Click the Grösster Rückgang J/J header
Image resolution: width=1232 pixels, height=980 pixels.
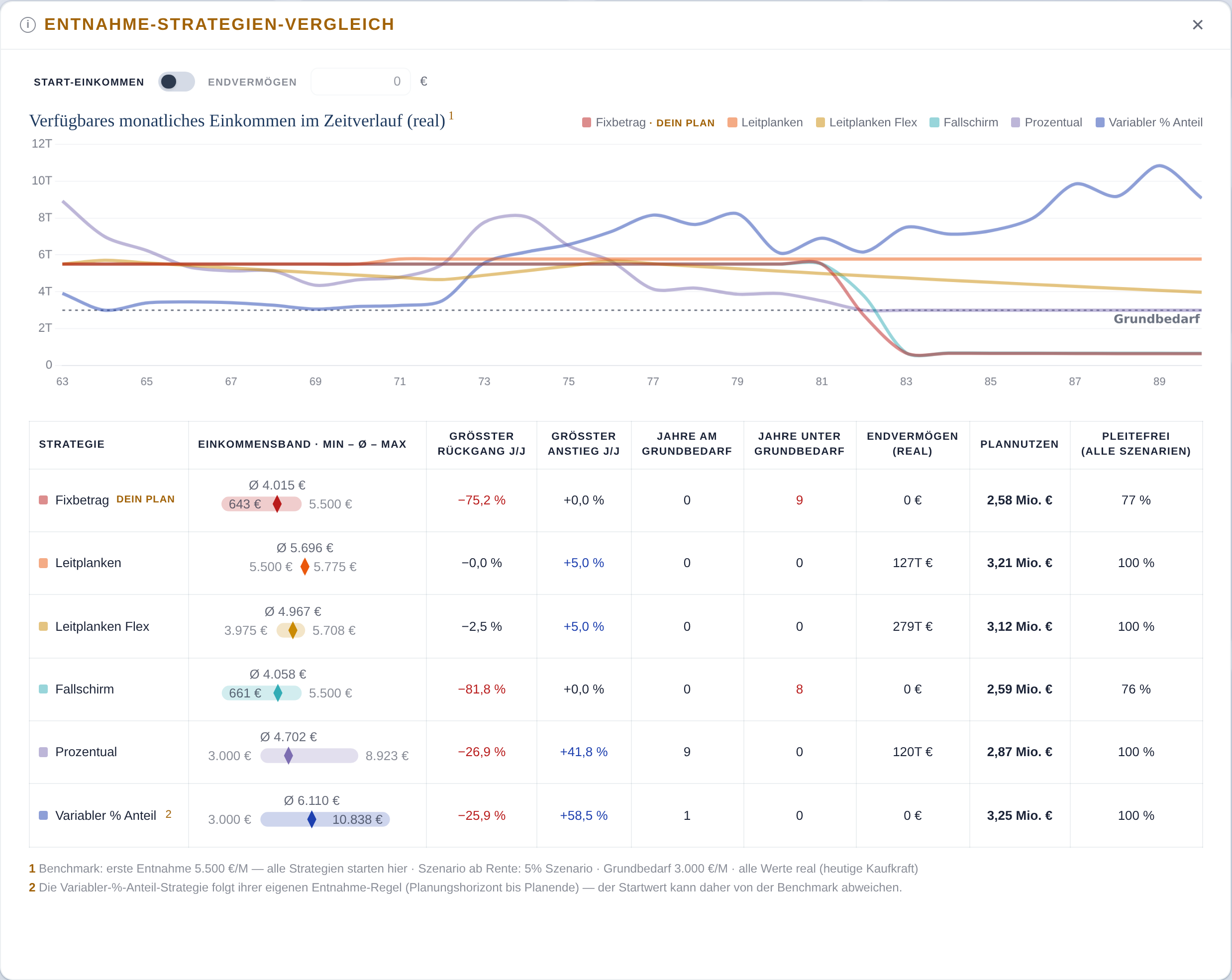click(x=482, y=443)
